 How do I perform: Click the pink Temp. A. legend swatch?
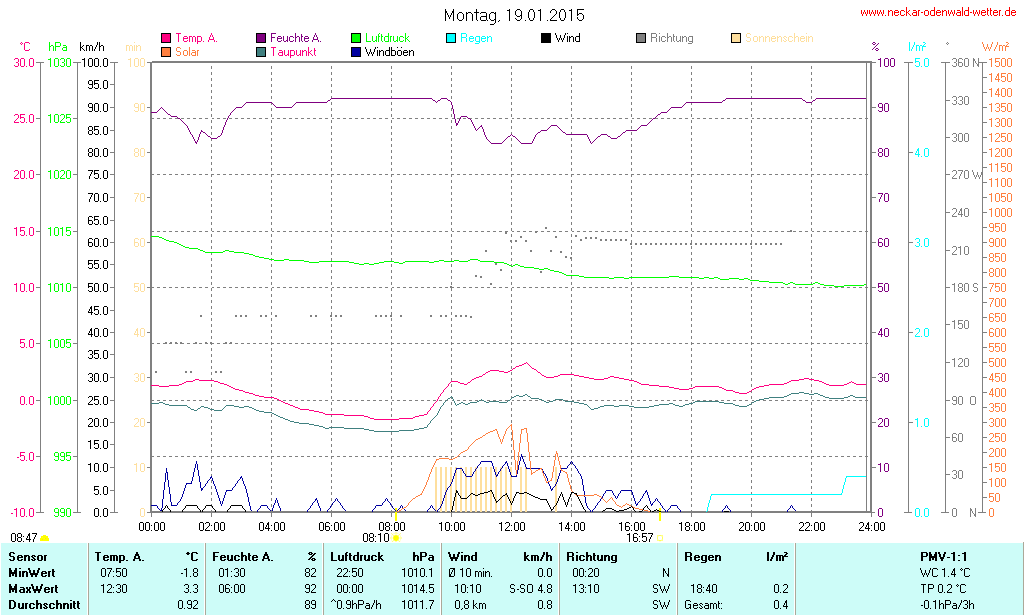coord(166,39)
